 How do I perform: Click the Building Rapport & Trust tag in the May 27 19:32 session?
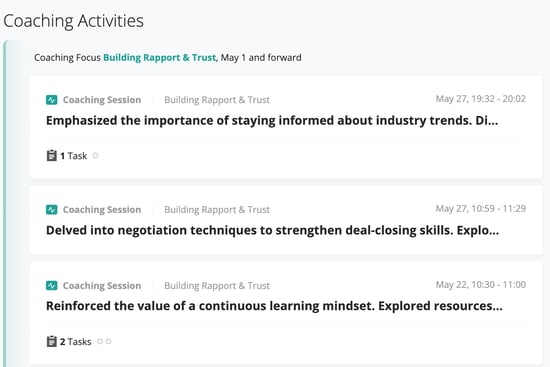pos(217,100)
